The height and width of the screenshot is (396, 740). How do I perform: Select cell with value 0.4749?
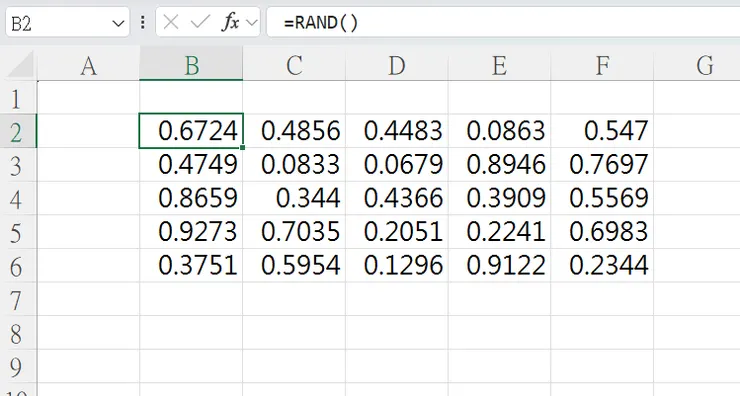pos(191,165)
